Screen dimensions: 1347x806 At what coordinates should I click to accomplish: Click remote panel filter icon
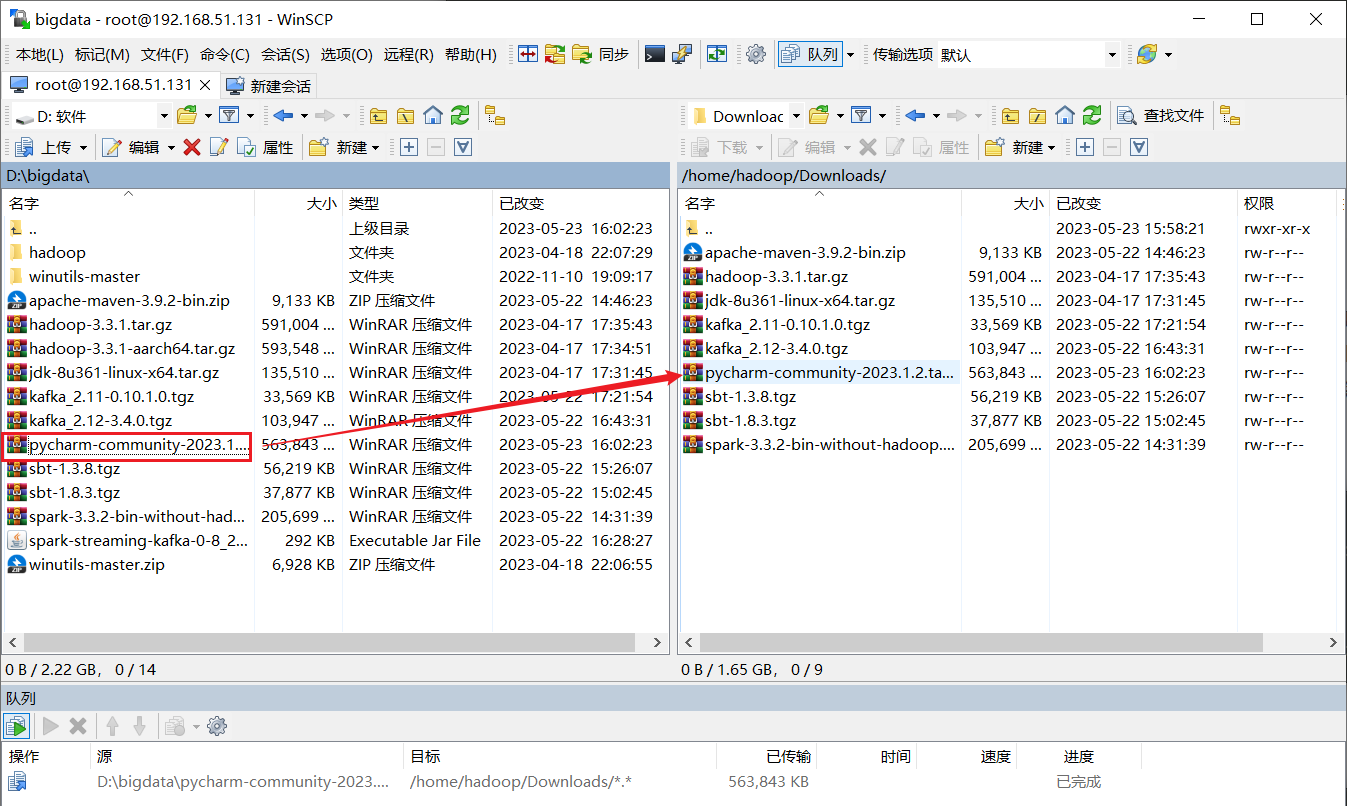point(861,116)
